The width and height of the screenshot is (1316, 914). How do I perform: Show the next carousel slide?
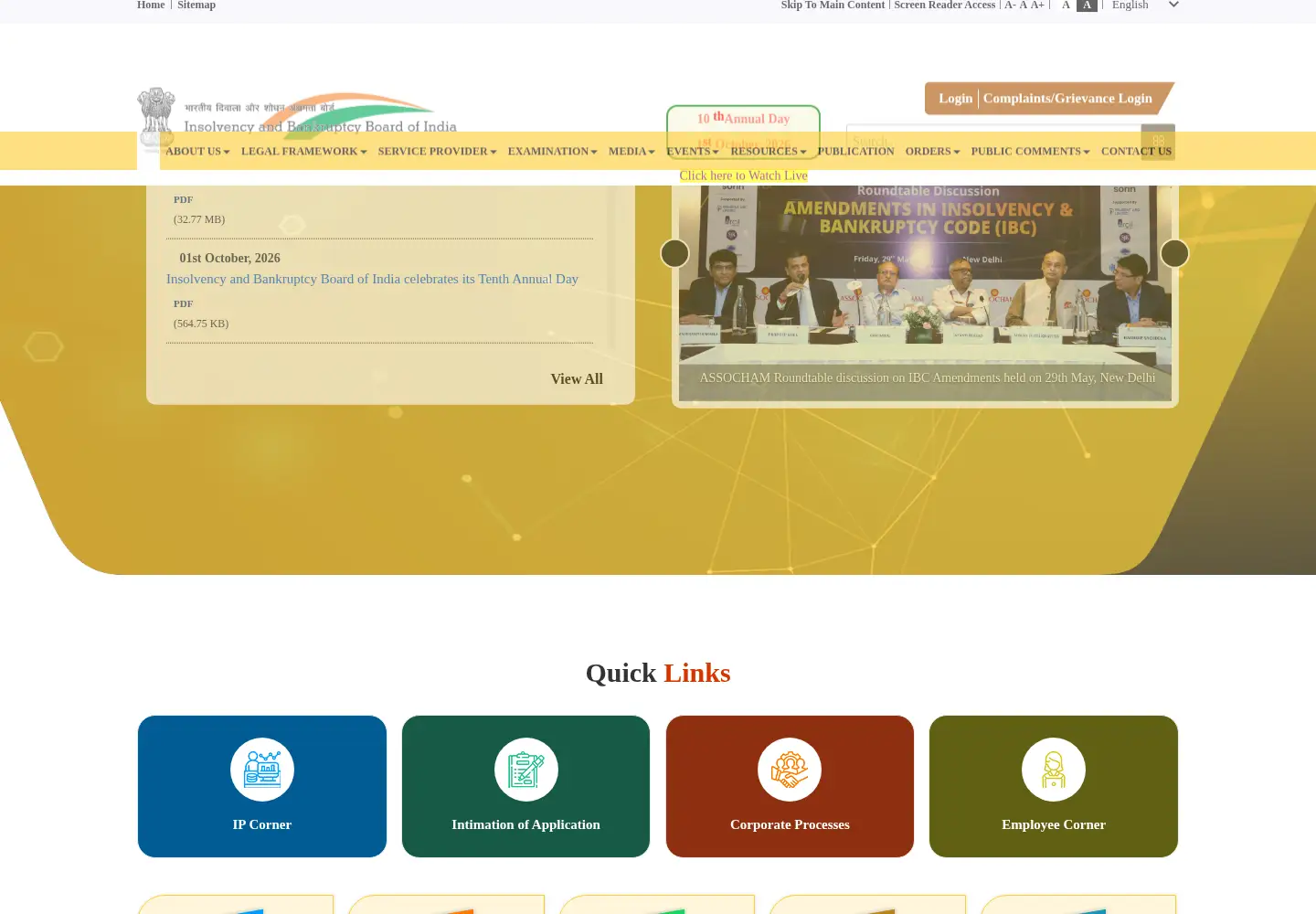coord(1174,253)
